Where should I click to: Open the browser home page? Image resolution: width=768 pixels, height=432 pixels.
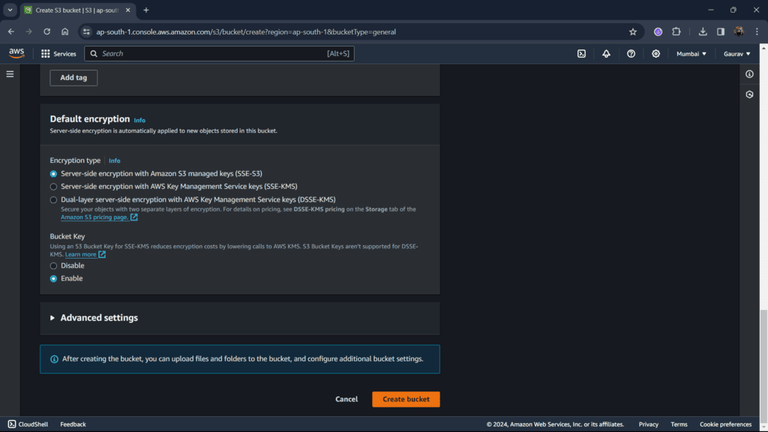(x=65, y=32)
